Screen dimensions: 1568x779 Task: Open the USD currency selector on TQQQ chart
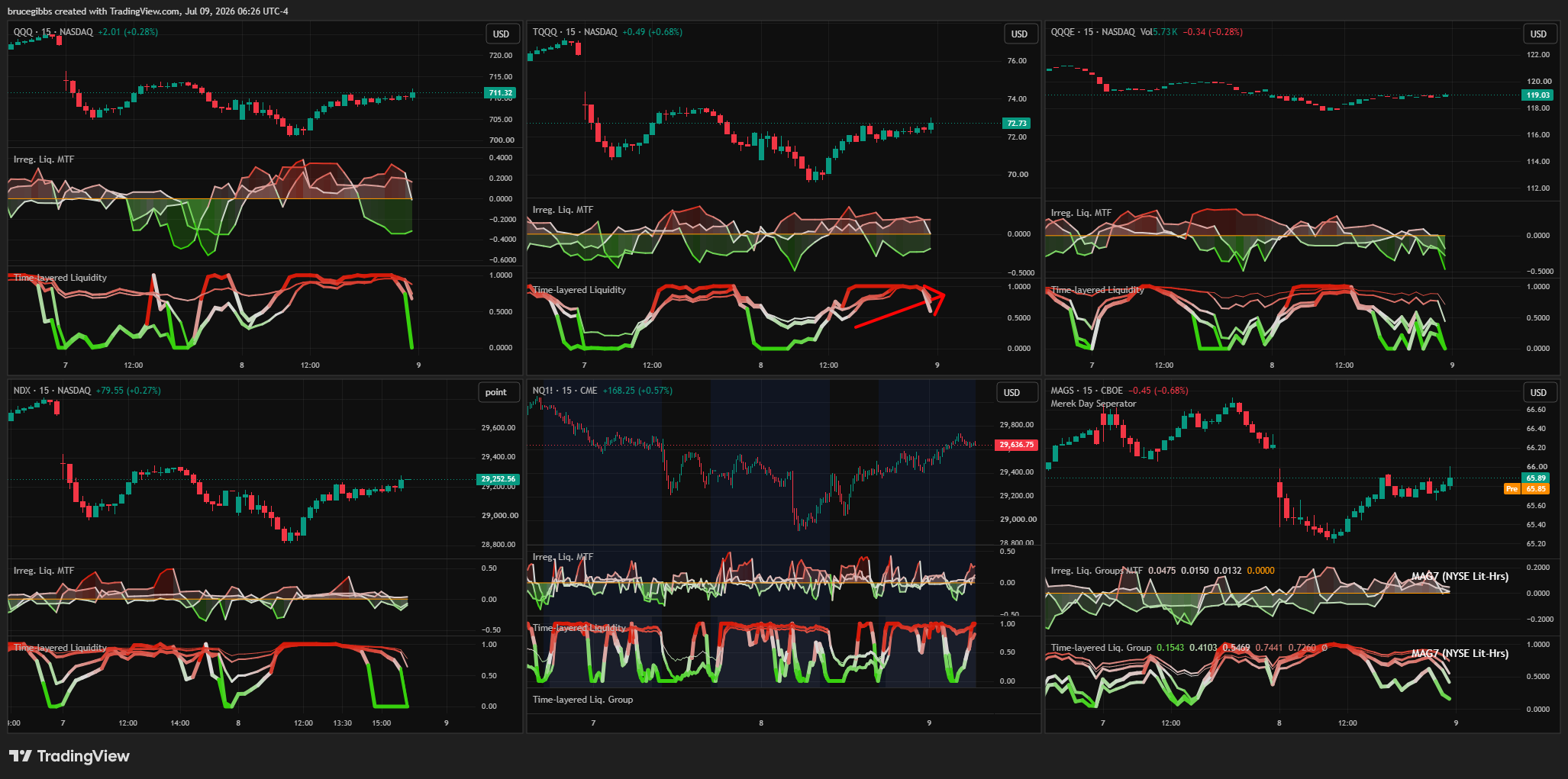[x=1019, y=34]
